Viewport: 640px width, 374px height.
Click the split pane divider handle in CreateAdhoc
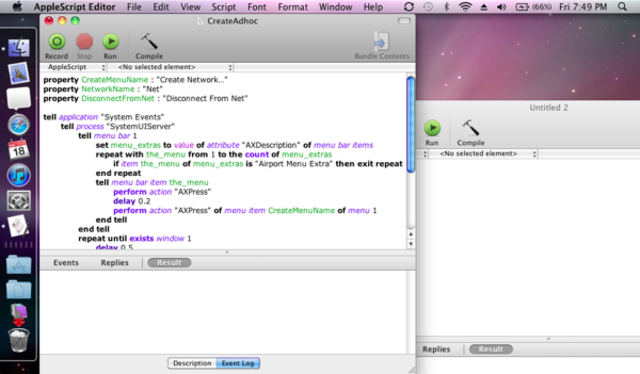227,252
